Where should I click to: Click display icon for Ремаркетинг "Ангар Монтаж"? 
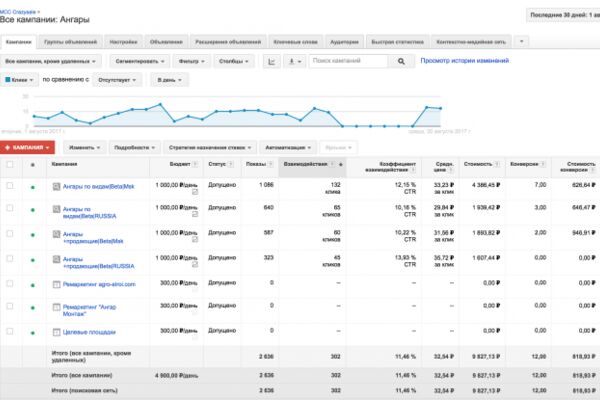click(x=56, y=307)
